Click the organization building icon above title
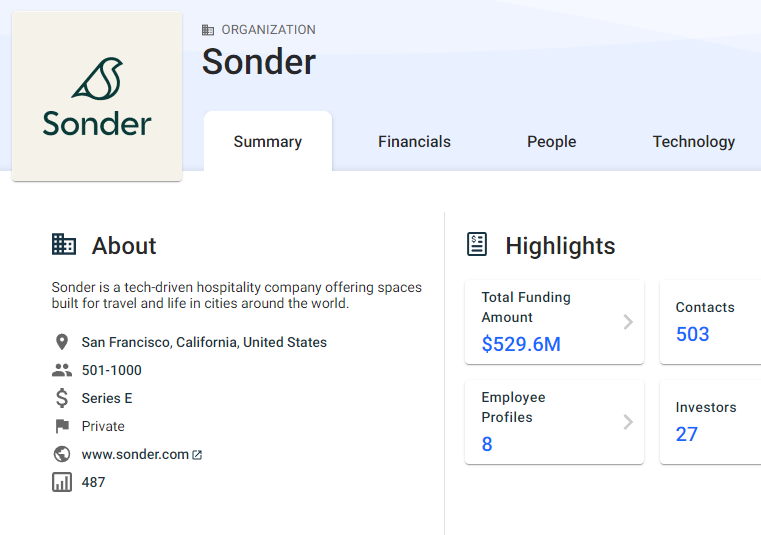The width and height of the screenshot is (761, 535). [208, 30]
